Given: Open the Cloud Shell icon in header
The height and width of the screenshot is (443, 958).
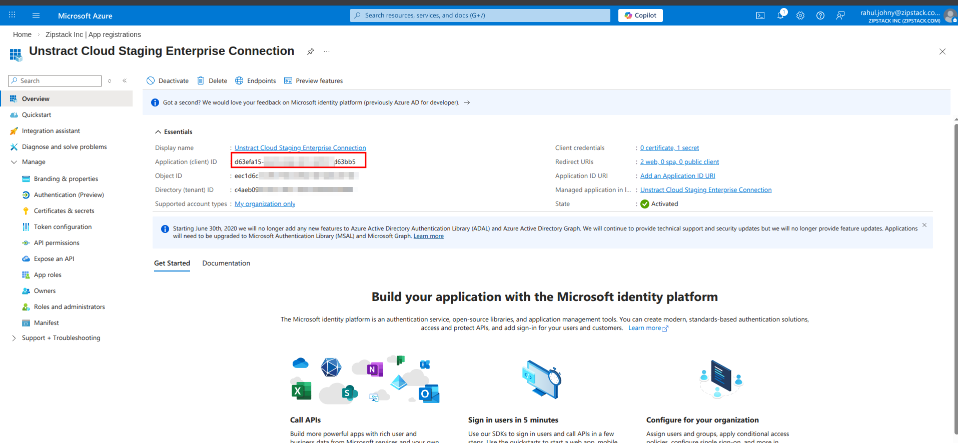Looking at the screenshot, I should [x=760, y=15].
